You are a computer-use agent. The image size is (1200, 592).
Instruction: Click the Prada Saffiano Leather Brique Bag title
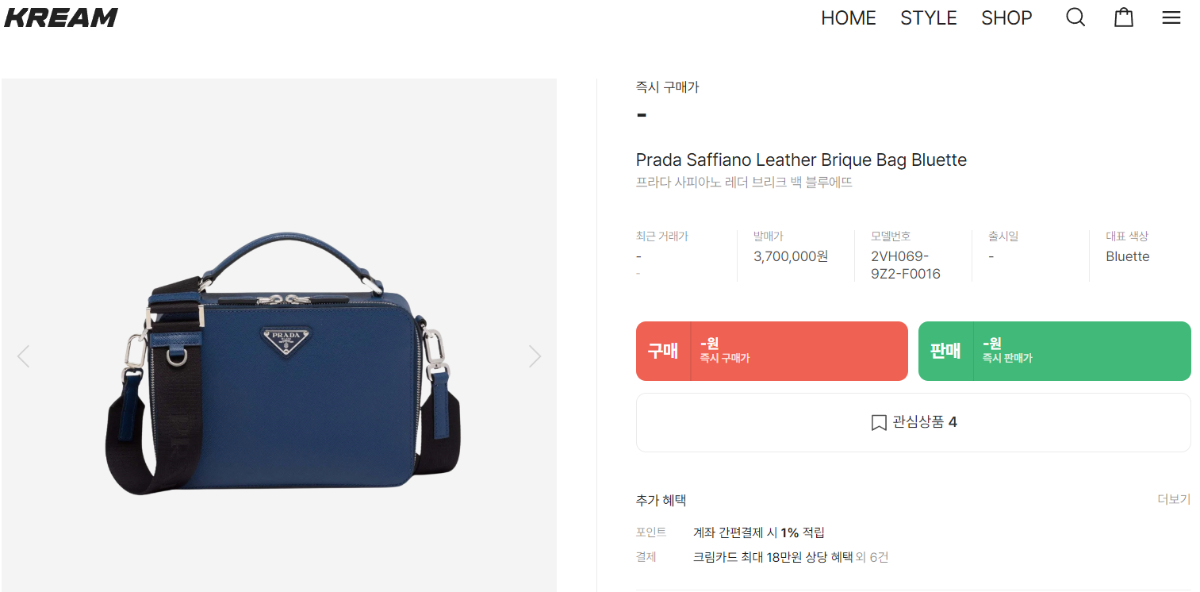click(801, 160)
